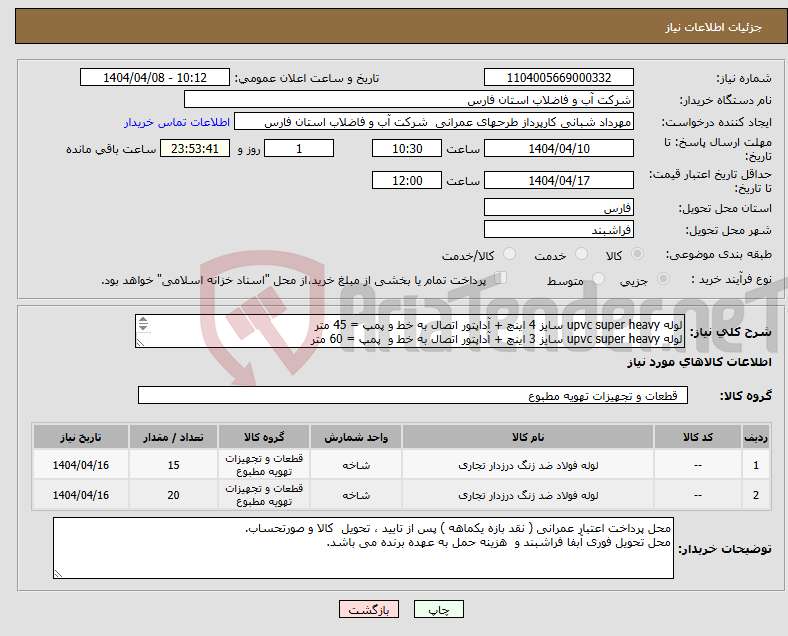788x636 pixels.
Task: Click the general description text area
Action: 410,331
